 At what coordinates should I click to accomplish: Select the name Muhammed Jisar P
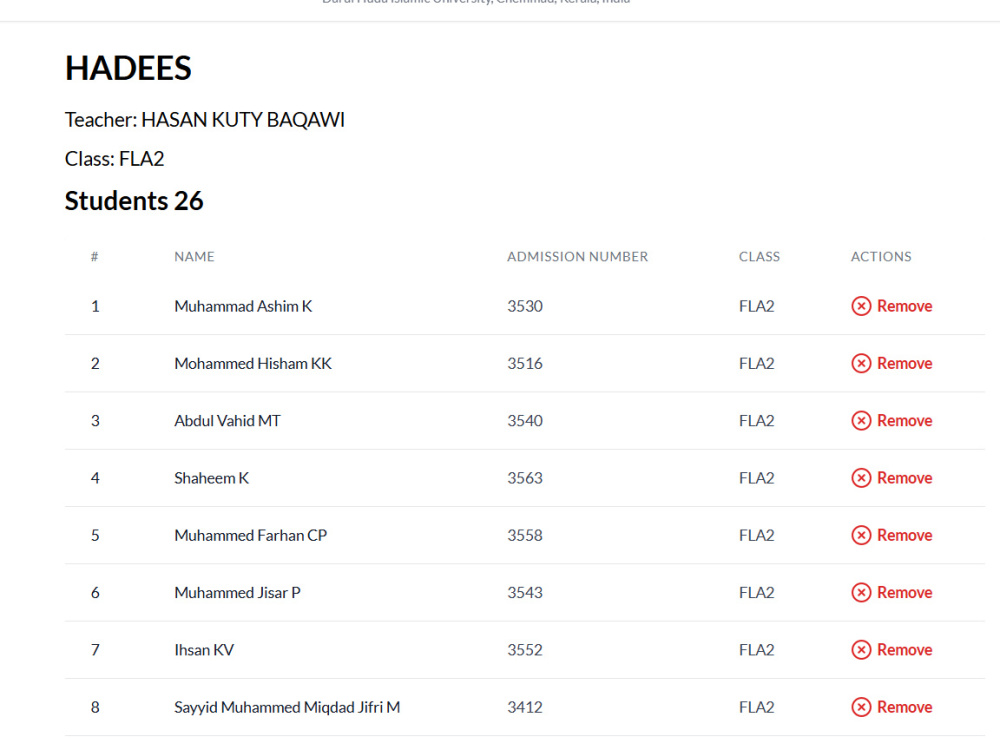[x=237, y=592]
